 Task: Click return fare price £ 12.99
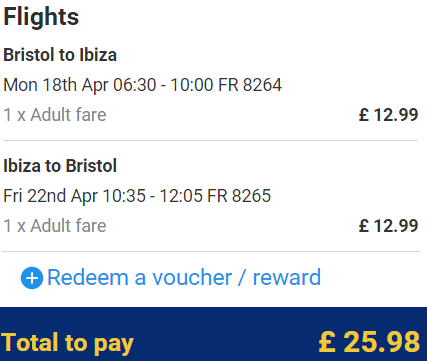pos(388,226)
